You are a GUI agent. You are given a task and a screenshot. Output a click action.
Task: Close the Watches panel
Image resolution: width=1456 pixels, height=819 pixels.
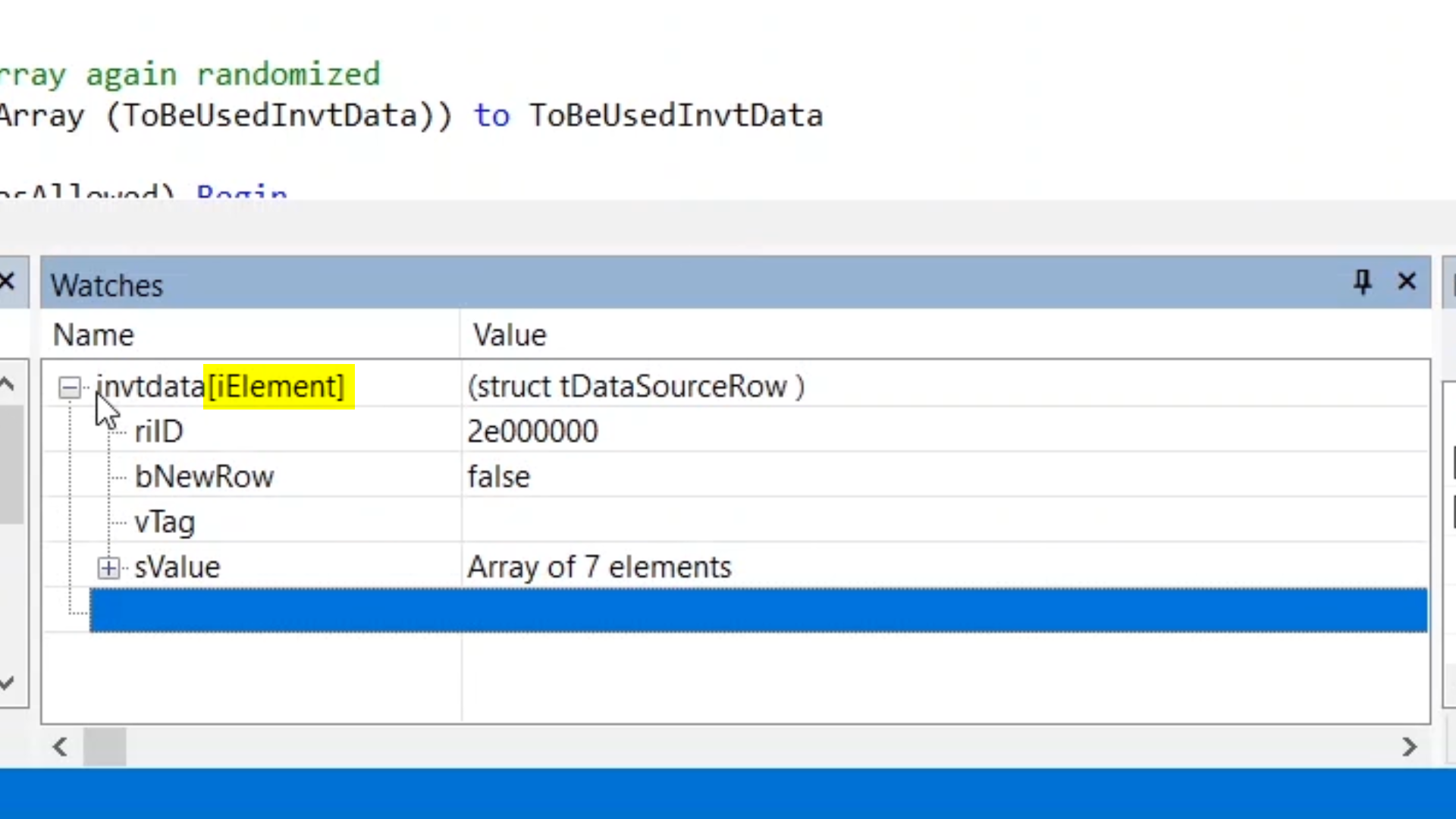point(1407,282)
